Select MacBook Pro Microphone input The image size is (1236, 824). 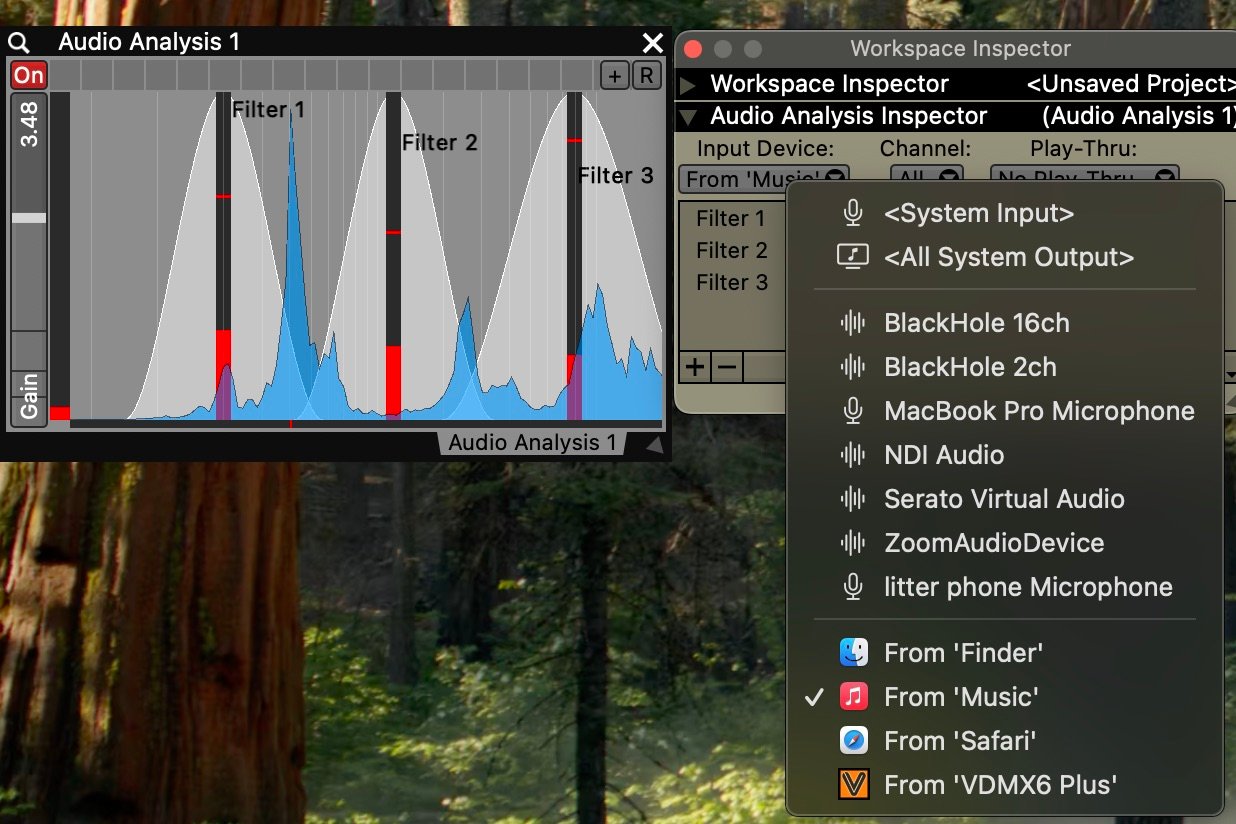click(1038, 411)
